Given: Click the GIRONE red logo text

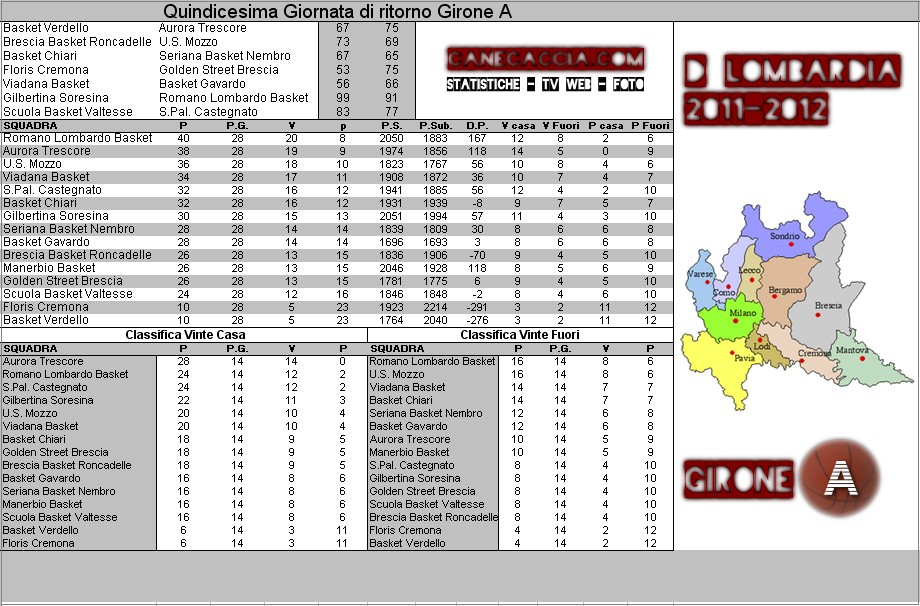Looking at the screenshot, I should (x=738, y=479).
